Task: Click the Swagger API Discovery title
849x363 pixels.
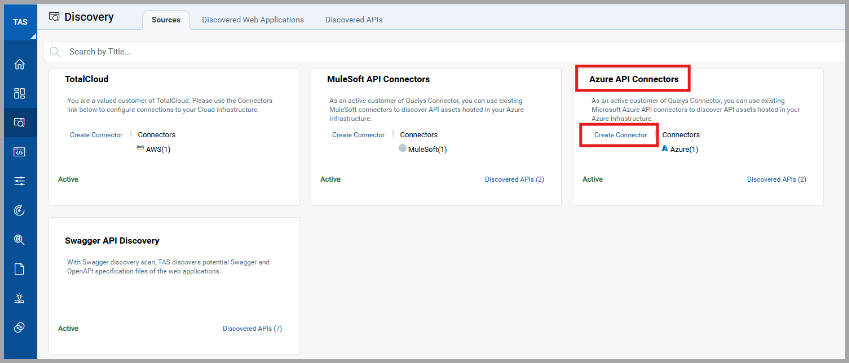Action: pyautogui.click(x=112, y=241)
